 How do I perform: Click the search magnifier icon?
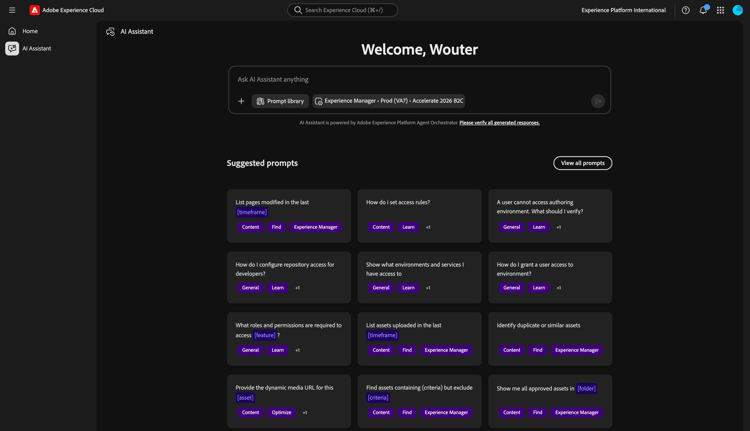coord(298,10)
